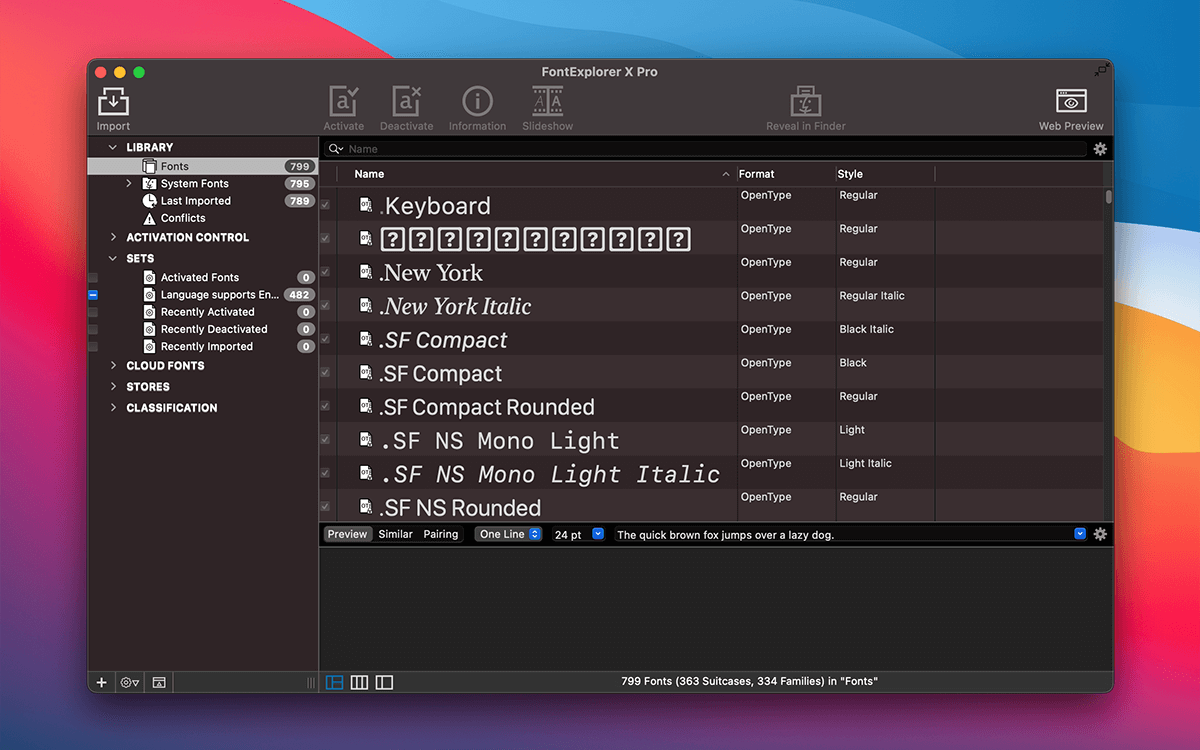The image size is (1200, 750).
Task: Open the sidebar action gear menu
Action: coord(130,682)
